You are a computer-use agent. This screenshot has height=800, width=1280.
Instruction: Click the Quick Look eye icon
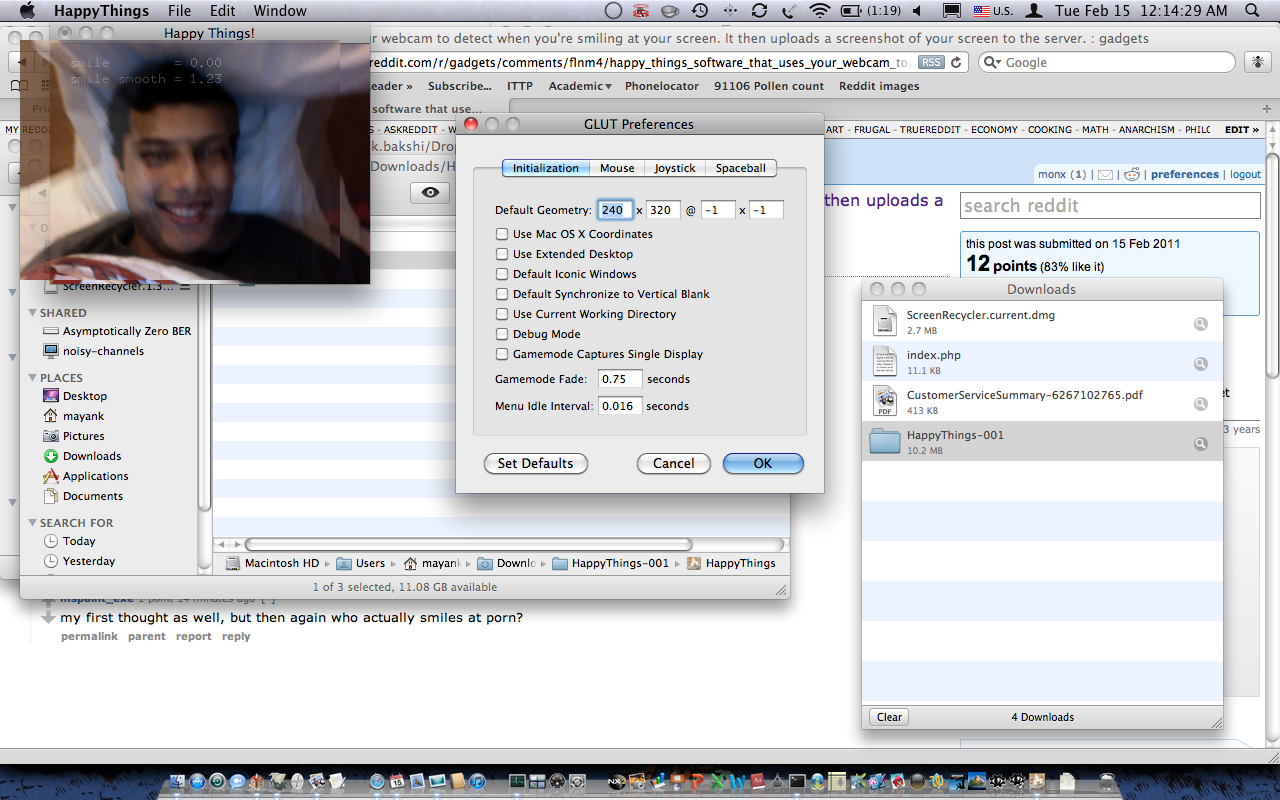coord(430,193)
